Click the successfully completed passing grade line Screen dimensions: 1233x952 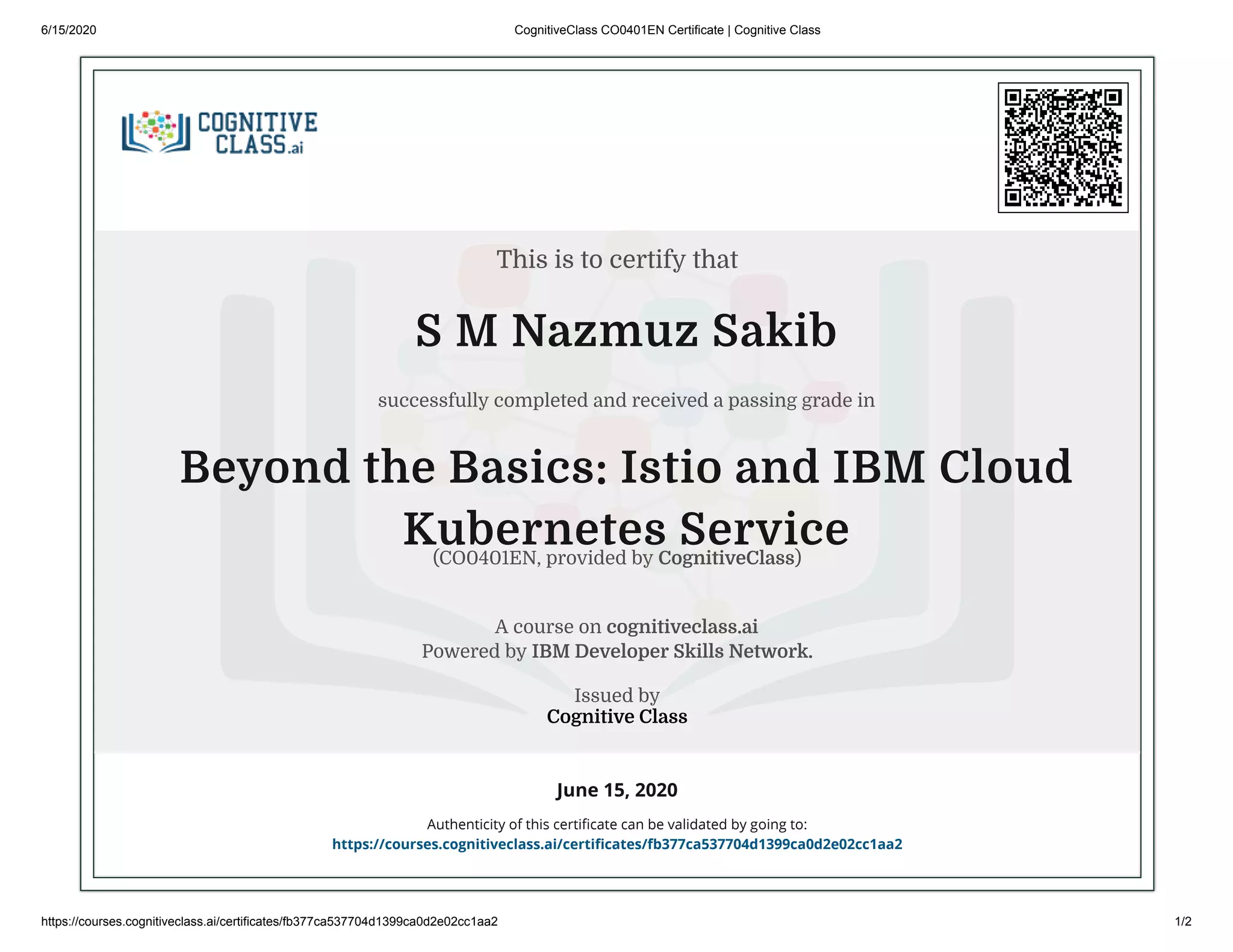[x=626, y=400]
